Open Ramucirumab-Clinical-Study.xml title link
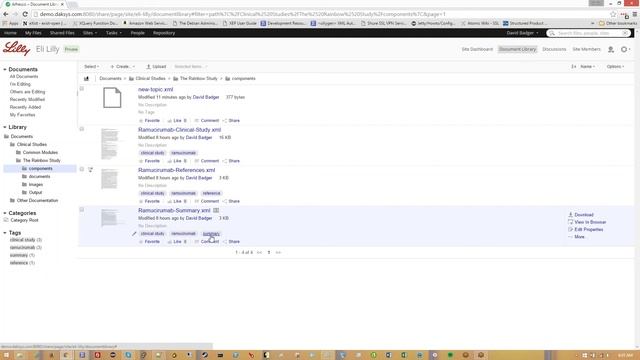 pyautogui.click(x=179, y=130)
